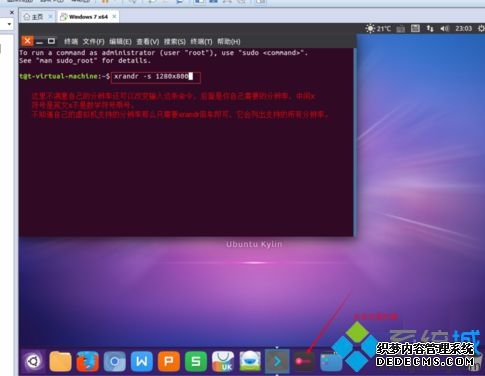Launch Firefox from the dock

pyautogui.click(x=87, y=361)
